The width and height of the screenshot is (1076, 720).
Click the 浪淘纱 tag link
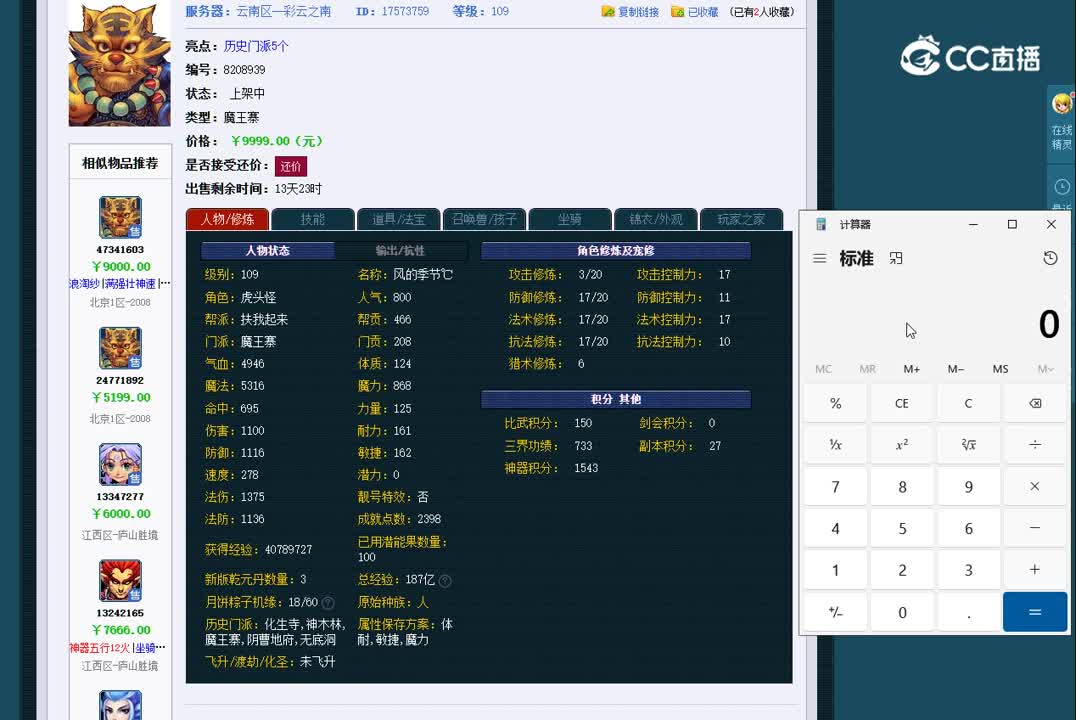click(84, 283)
